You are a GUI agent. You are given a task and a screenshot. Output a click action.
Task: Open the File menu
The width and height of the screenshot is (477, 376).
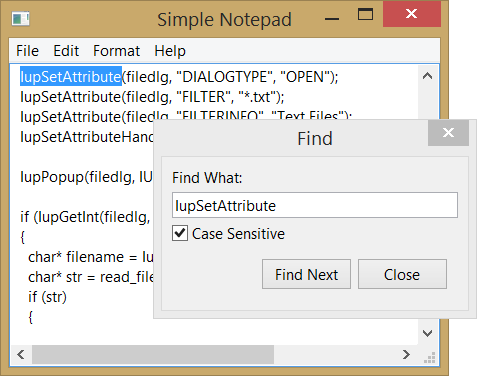click(27, 51)
